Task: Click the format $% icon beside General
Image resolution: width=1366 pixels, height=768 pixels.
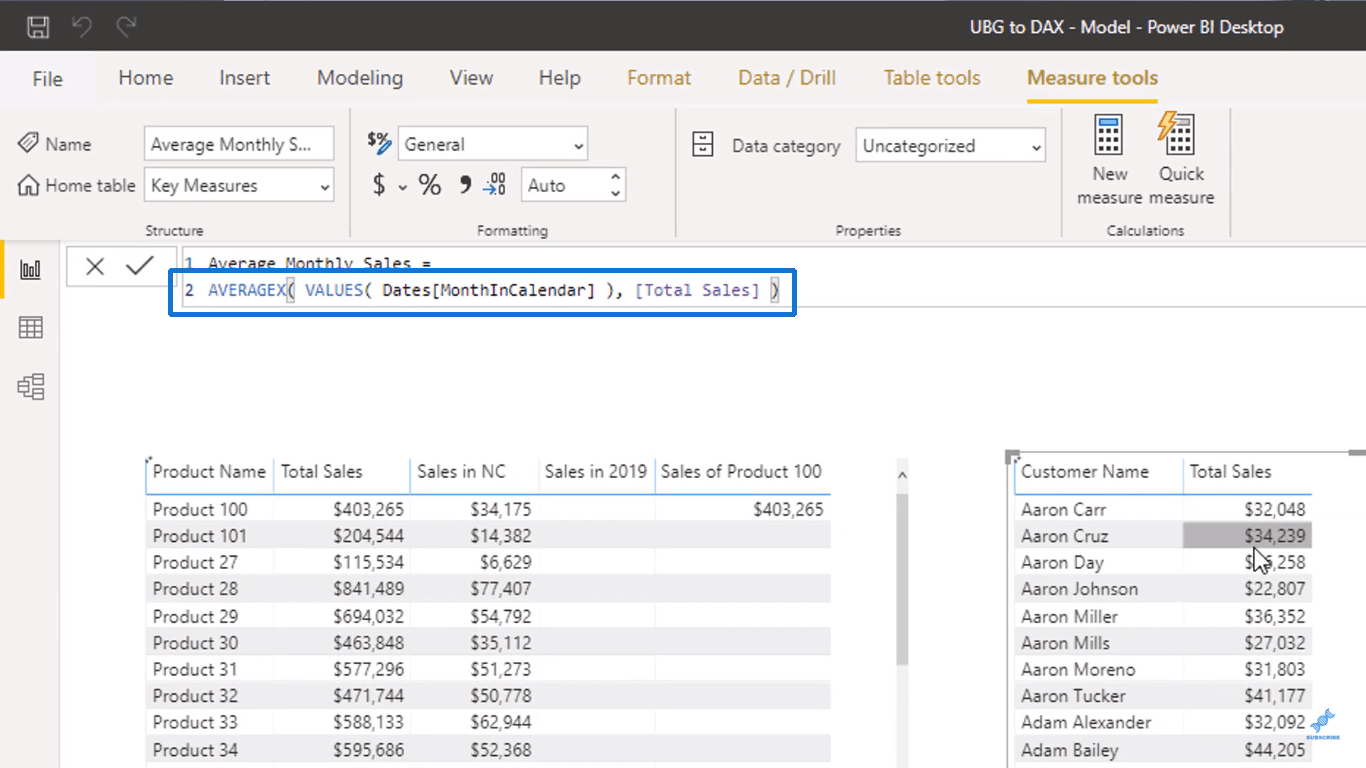Action: point(379,143)
